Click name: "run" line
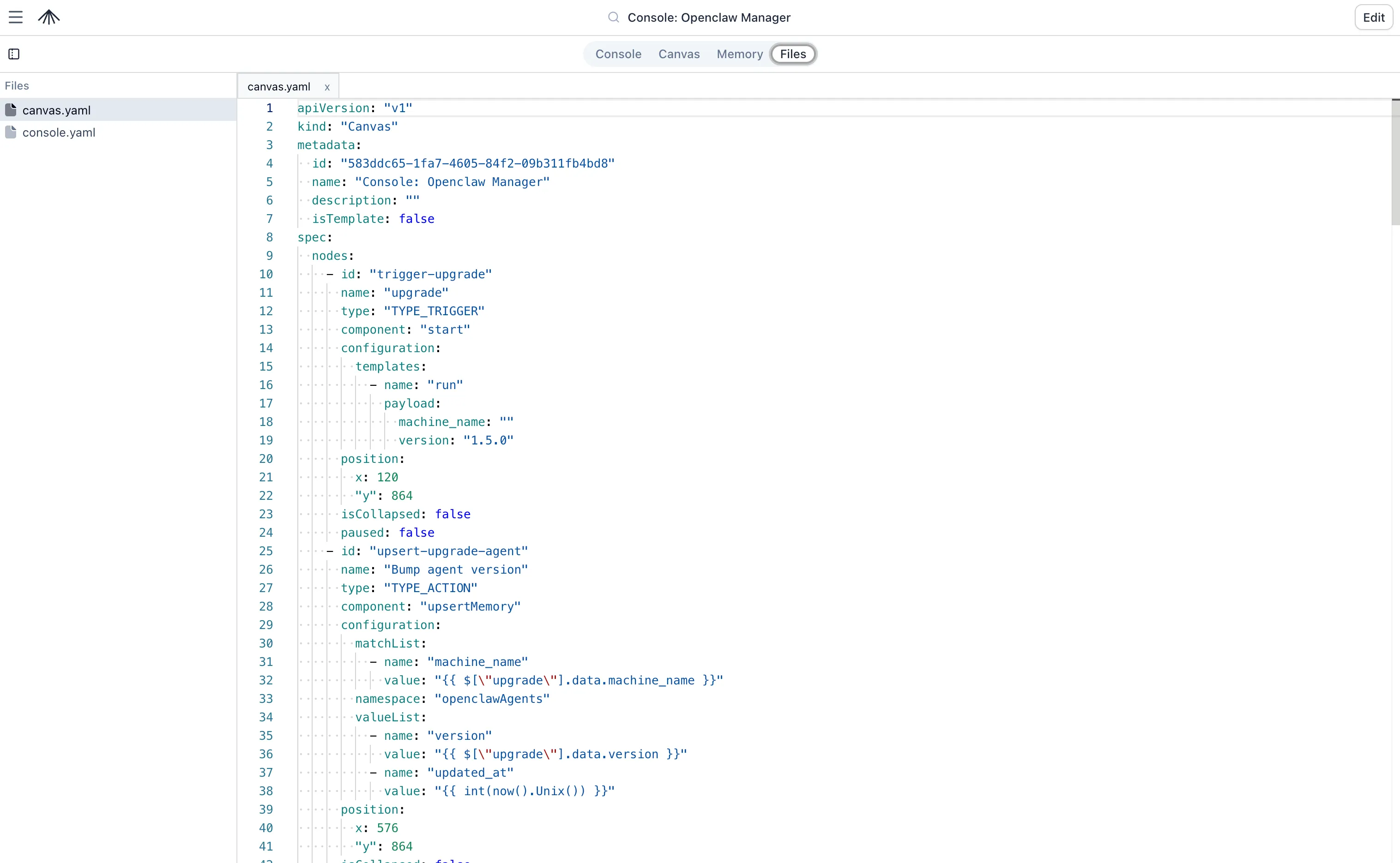 (x=416, y=385)
